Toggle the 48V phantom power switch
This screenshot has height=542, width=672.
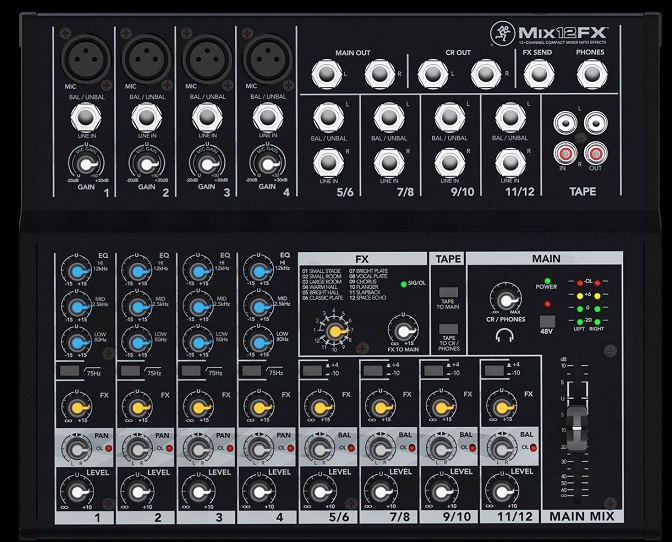click(547, 324)
